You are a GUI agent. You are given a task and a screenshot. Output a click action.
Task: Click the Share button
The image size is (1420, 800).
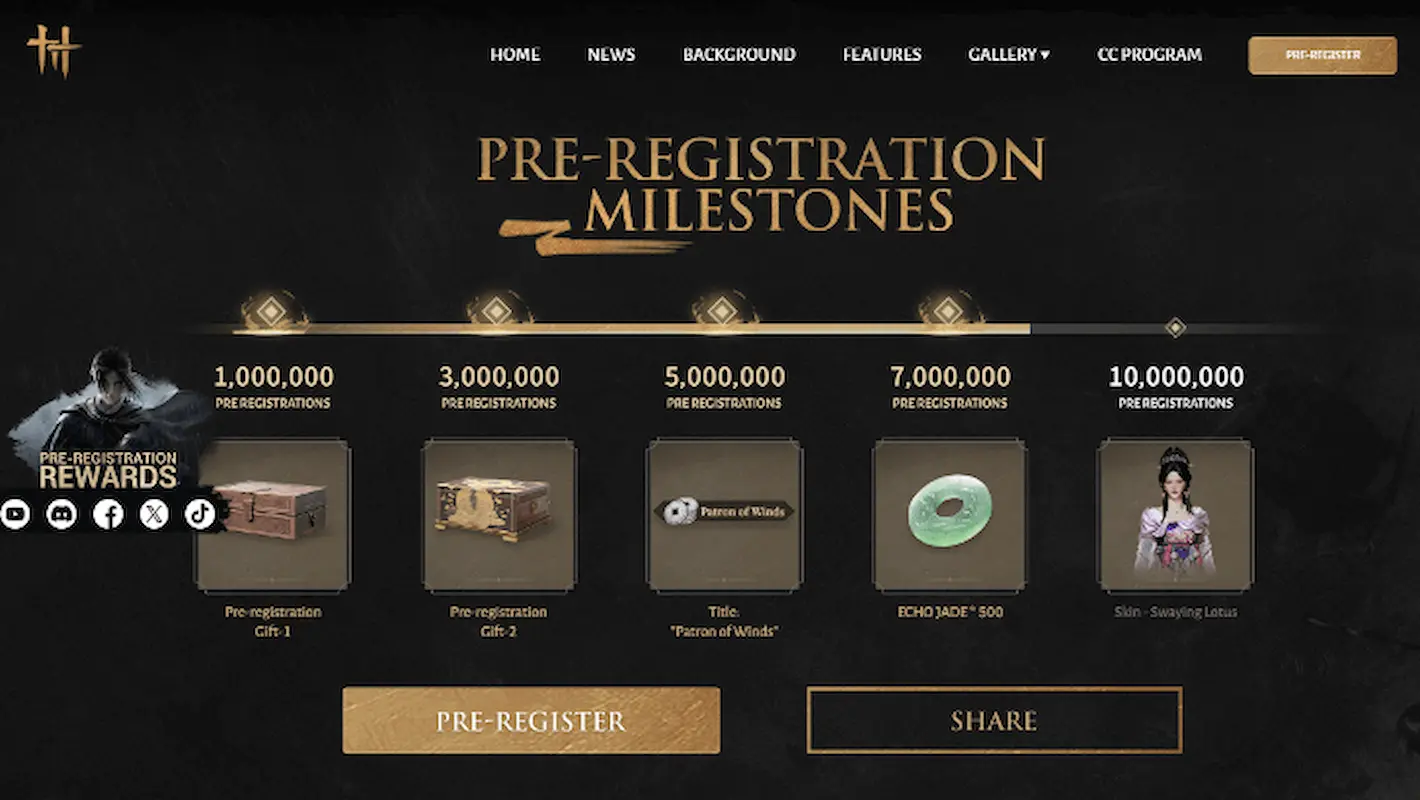pyautogui.click(x=994, y=720)
